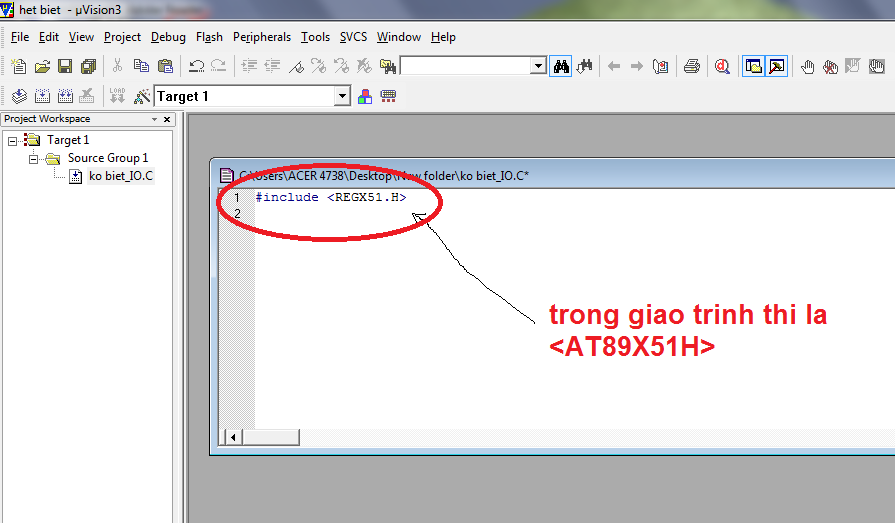Viewport: 895px width, 523px height.
Task: Open Project Workspace panel dropdown arrow
Action: (154, 119)
